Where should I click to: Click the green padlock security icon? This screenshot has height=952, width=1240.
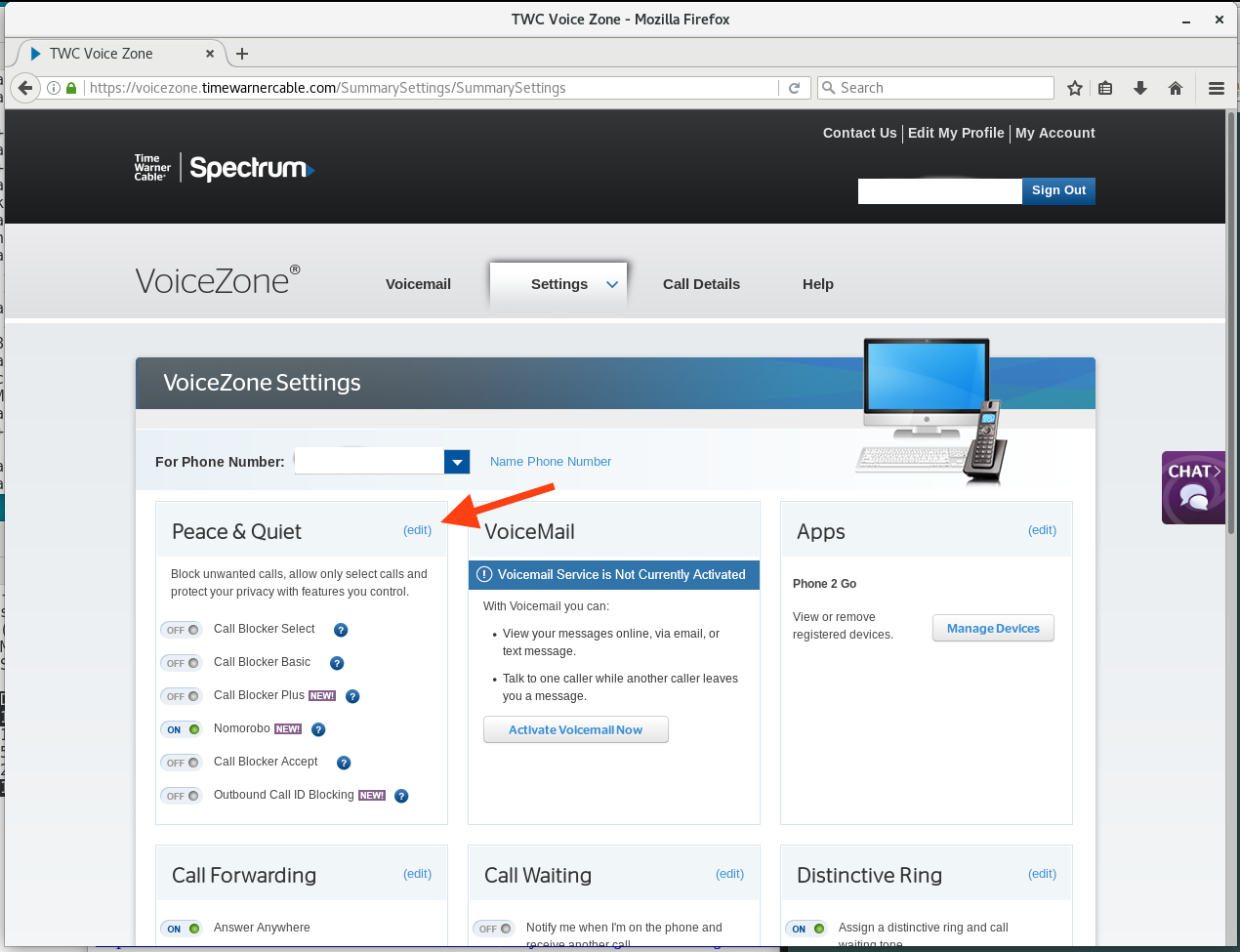[71, 88]
